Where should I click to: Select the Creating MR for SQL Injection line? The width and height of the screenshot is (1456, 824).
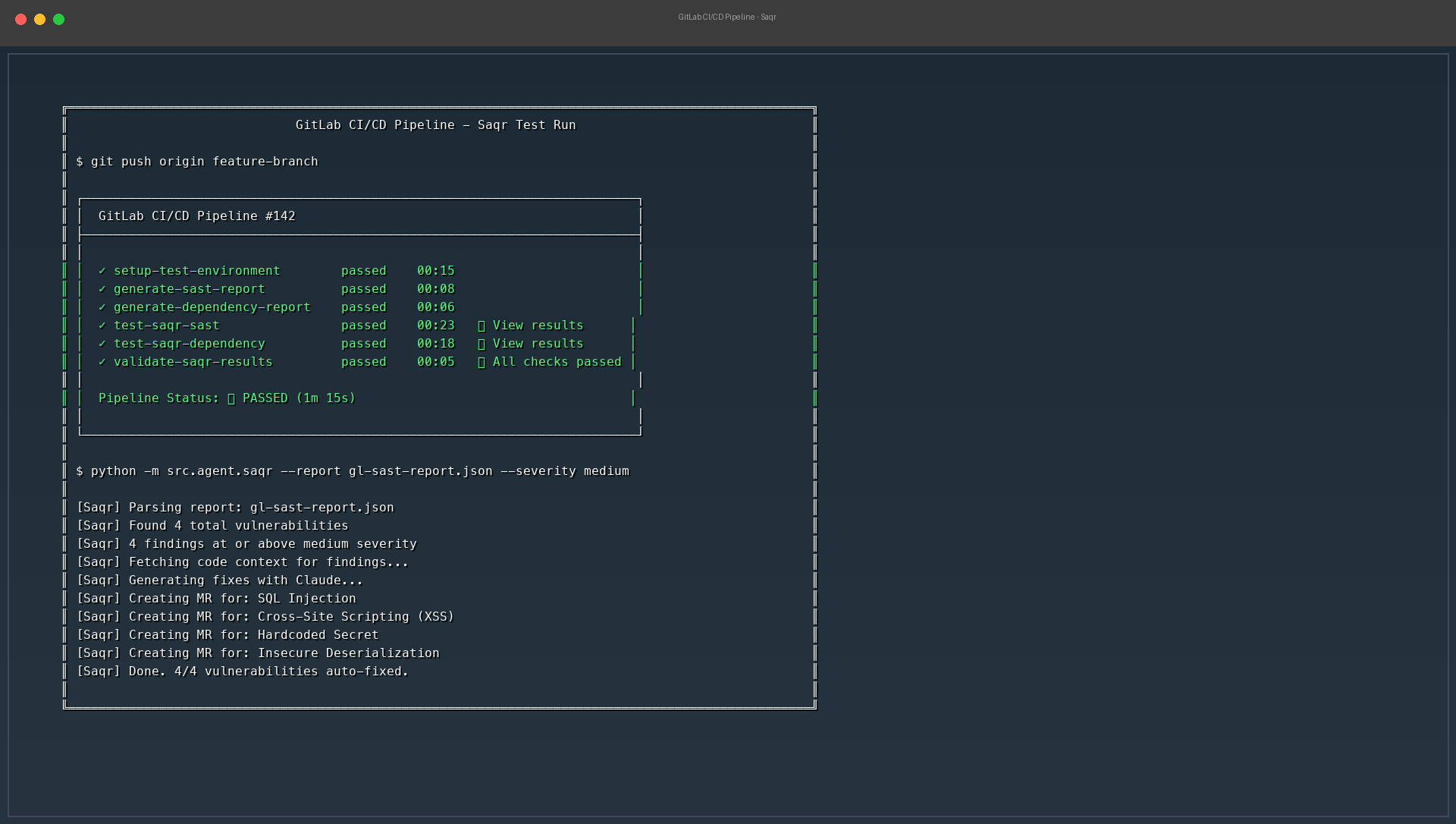pos(216,599)
